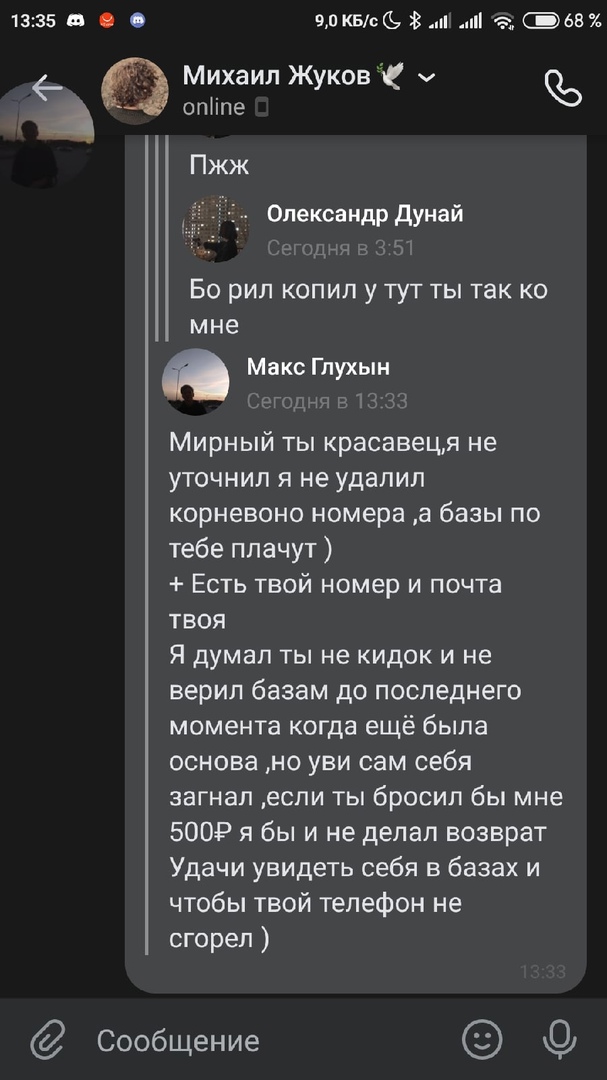Open the attachment paperclip menu
This screenshot has height=1080, width=607.
point(46,1040)
